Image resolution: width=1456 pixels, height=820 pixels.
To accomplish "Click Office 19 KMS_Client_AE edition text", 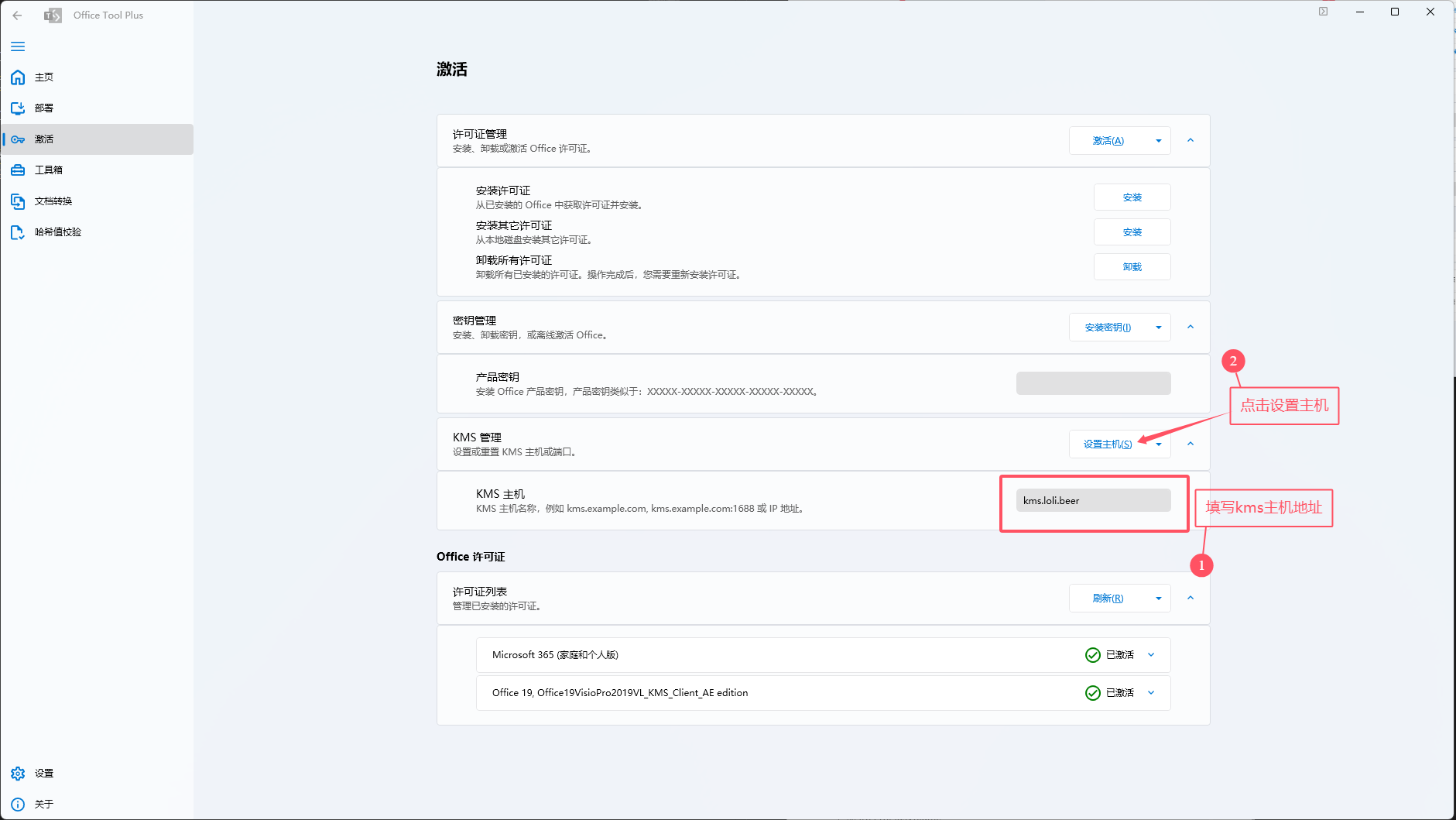I will tap(620, 693).
